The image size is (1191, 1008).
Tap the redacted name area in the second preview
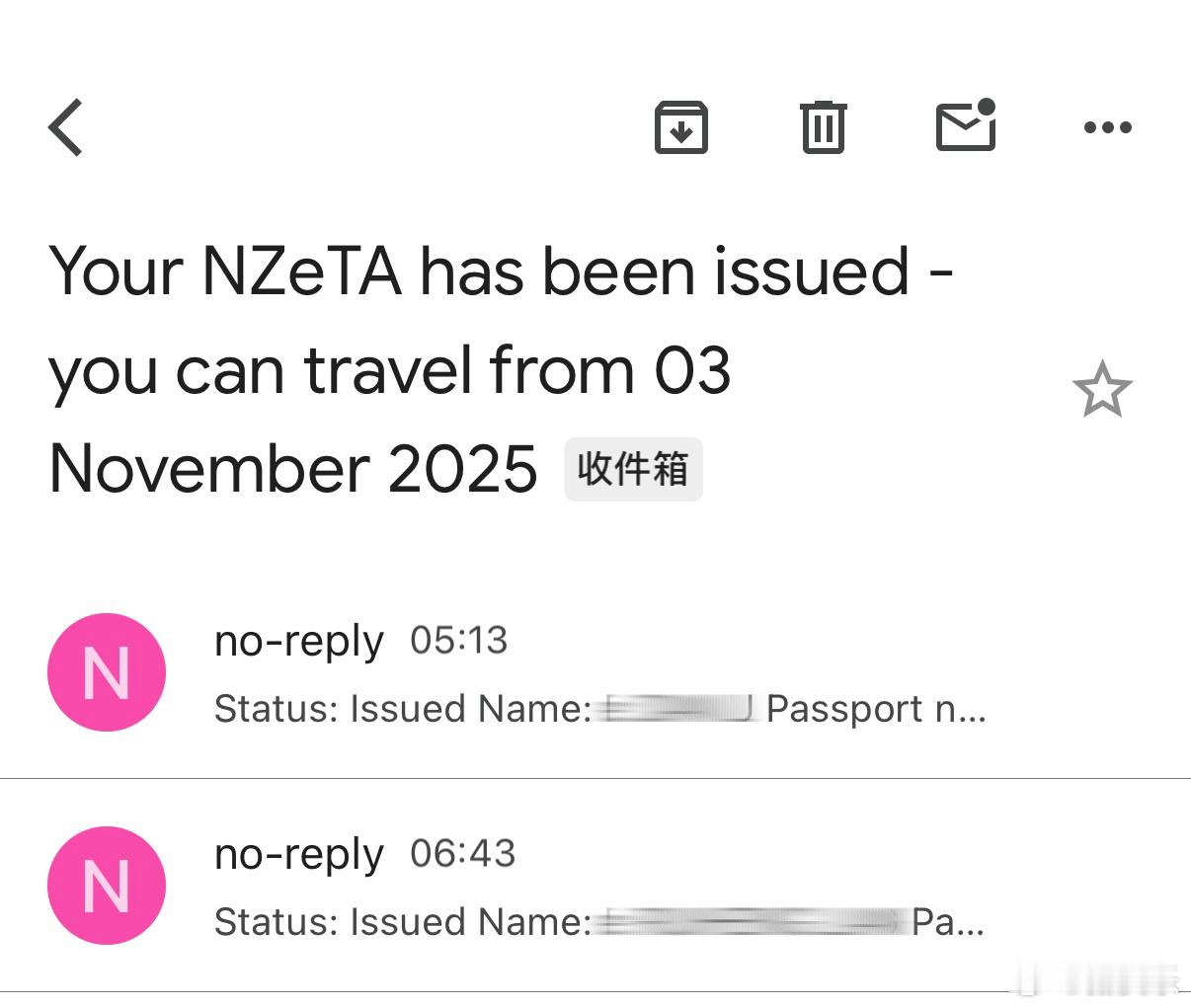[751, 921]
